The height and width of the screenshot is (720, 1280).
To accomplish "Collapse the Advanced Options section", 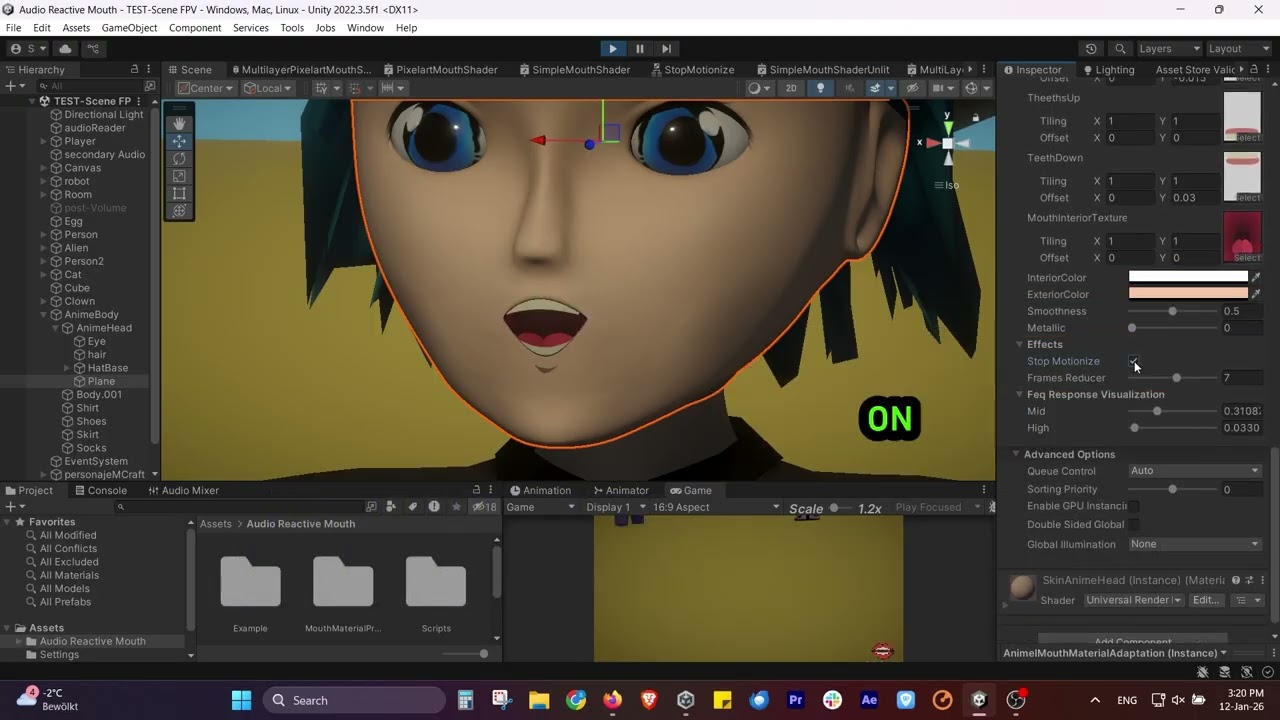I will tap(1016, 454).
